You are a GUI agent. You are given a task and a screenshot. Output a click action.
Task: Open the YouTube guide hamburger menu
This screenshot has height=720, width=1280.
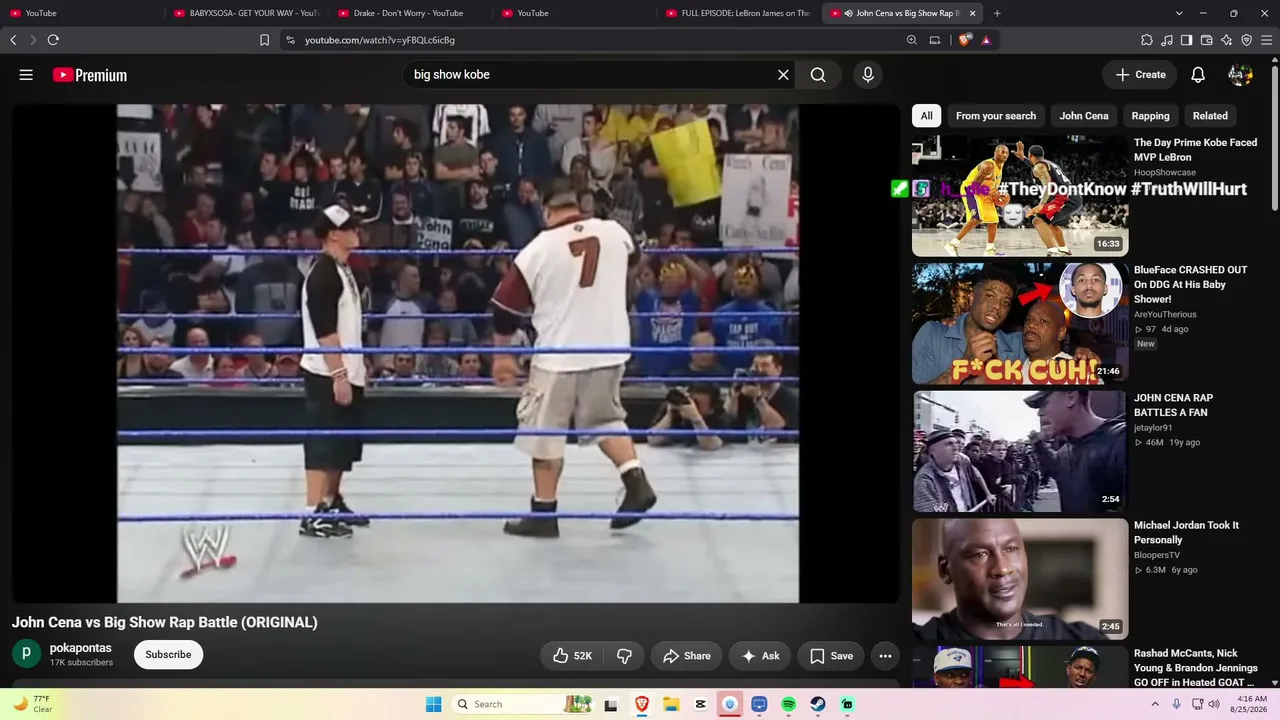coord(26,75)
